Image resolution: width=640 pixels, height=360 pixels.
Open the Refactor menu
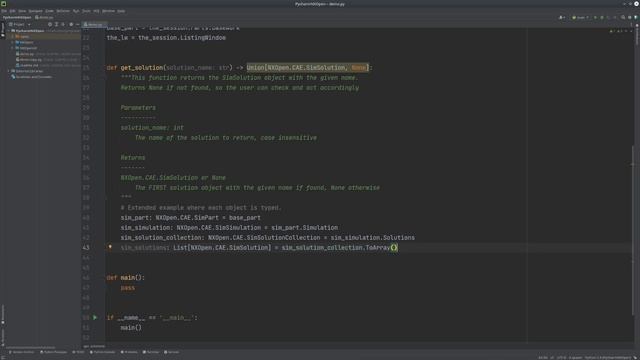63,11
